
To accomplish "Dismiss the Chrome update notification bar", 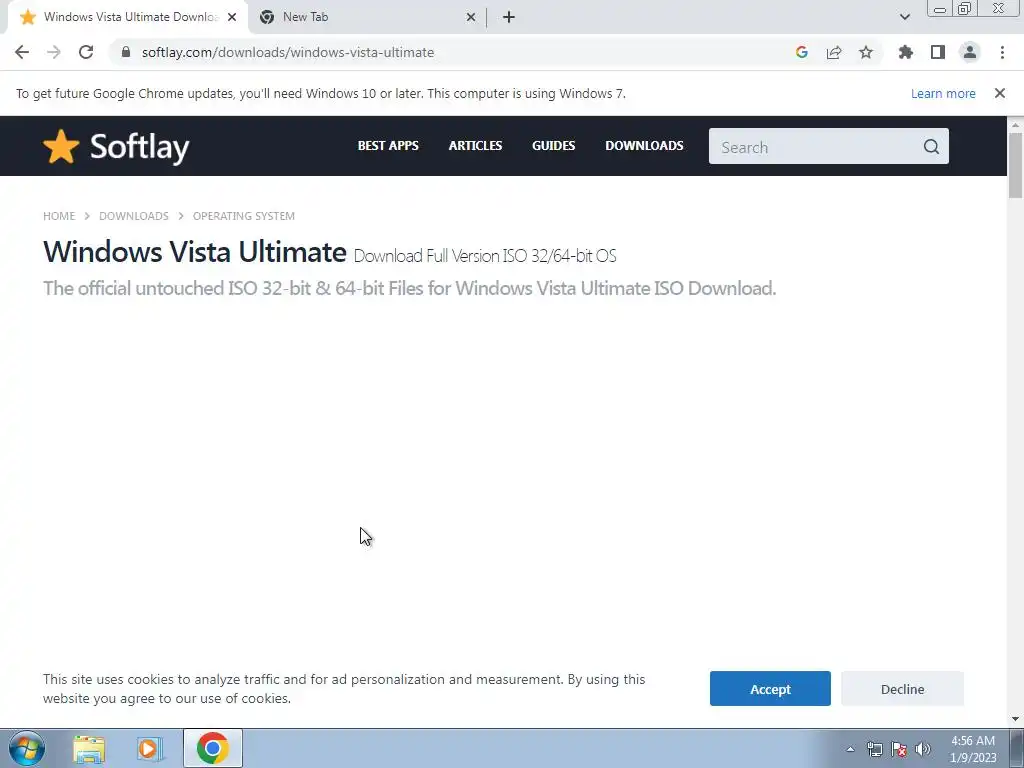I will [1000, 93].
